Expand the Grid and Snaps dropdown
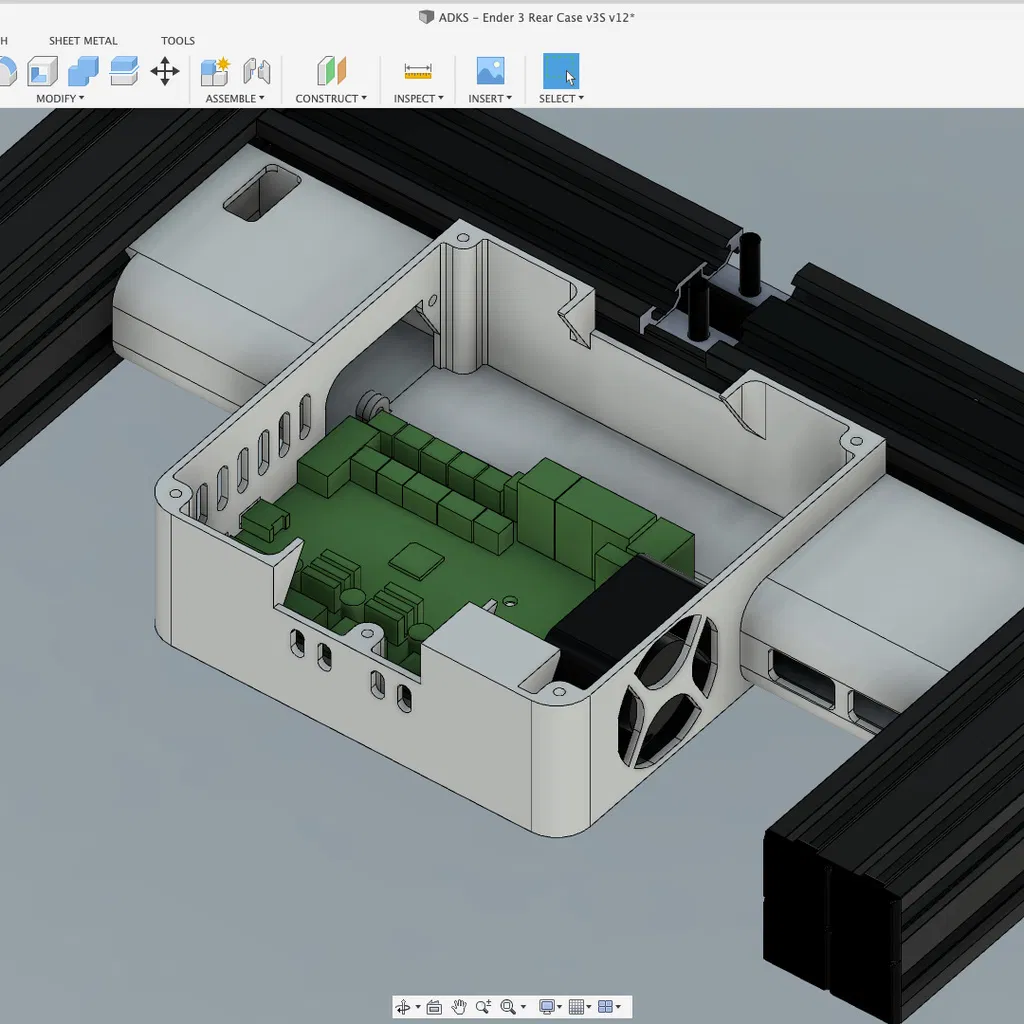The height and width of the screenshot is (1024, 1024). [581, 1007]
